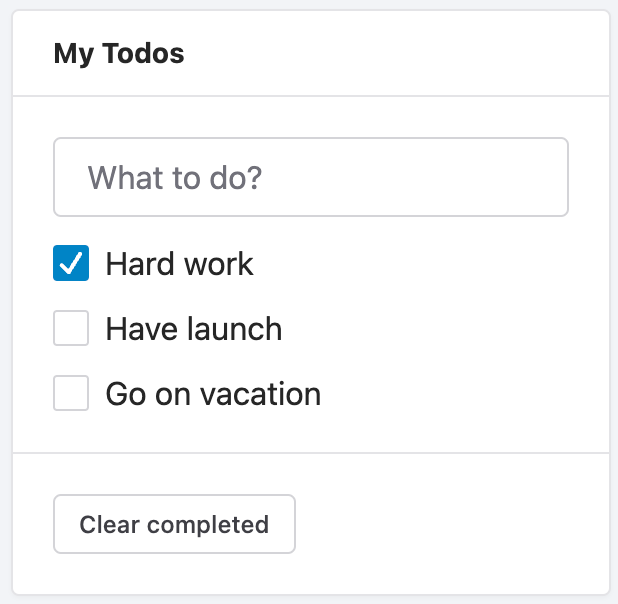The height and width of the screenshot is (604, 618).
Task: Place cursor in the new todo text box
Action: [310, 178]
